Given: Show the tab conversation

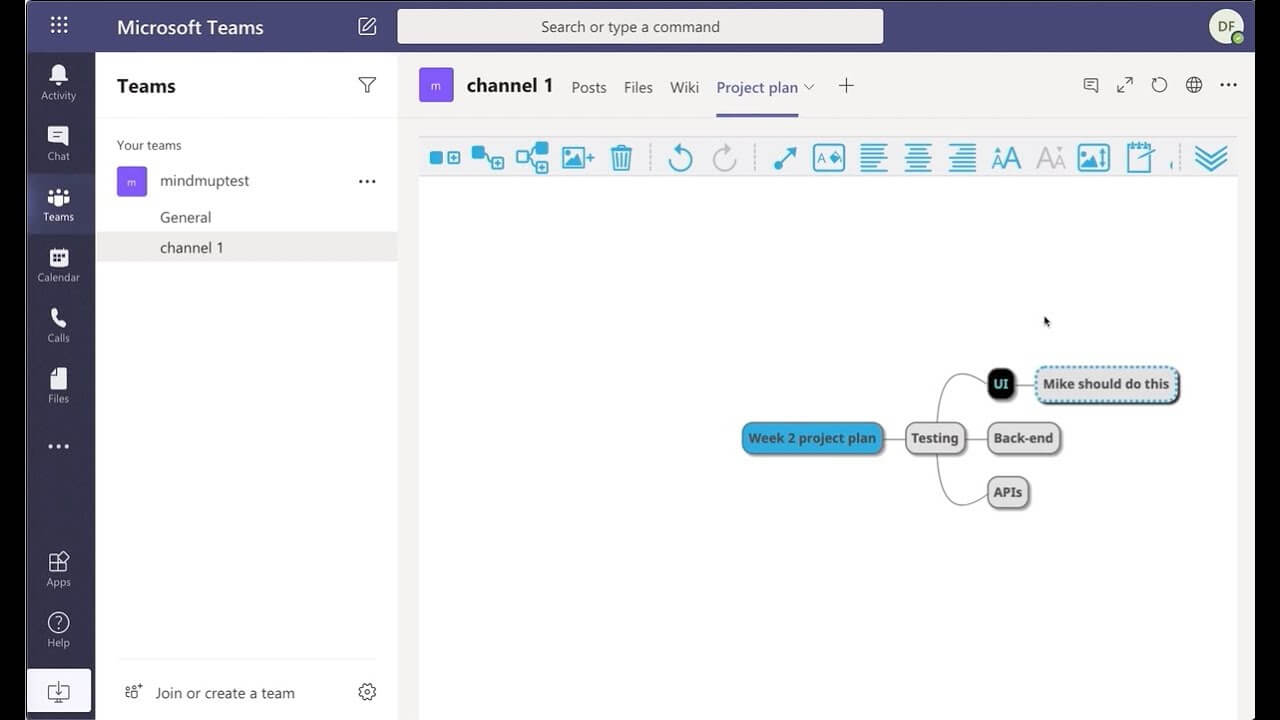Looking at the screenshot, I should [1091, 86].
